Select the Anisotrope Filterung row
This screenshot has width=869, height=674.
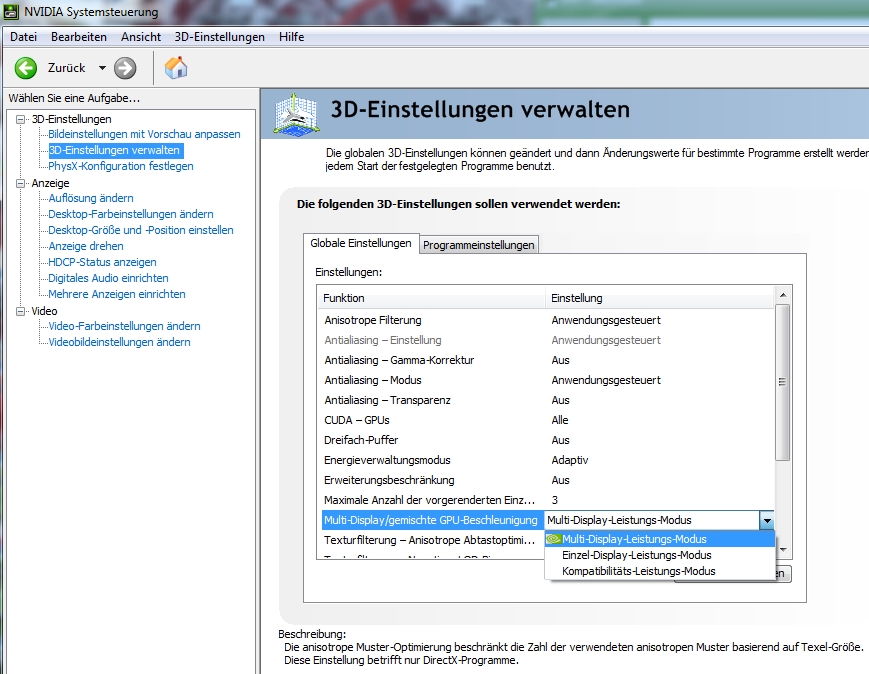546,320
